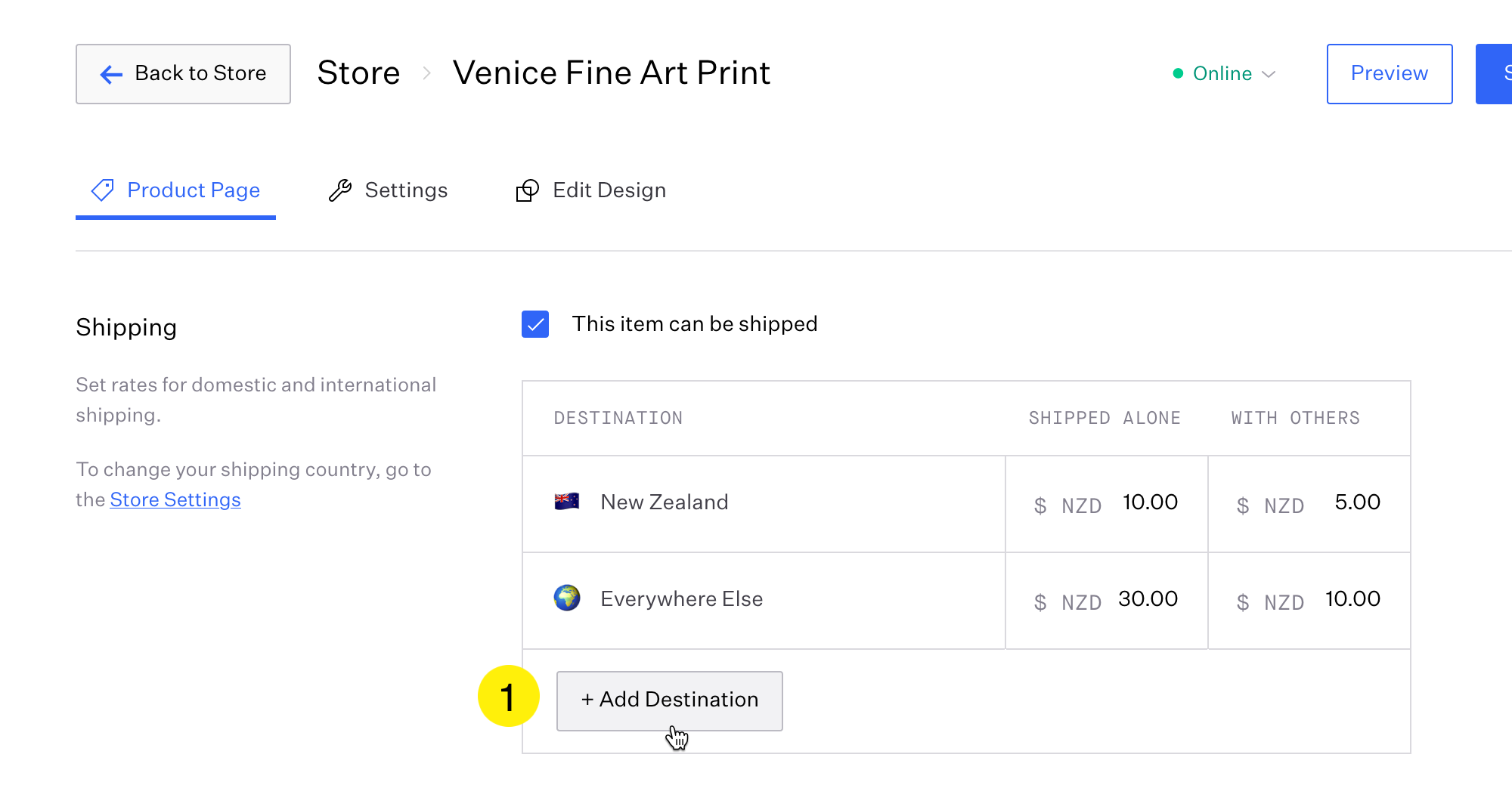This screenshot has width=1512, height=810.
Task: Click the Store breadcrumb
Action: click(358, 73)
